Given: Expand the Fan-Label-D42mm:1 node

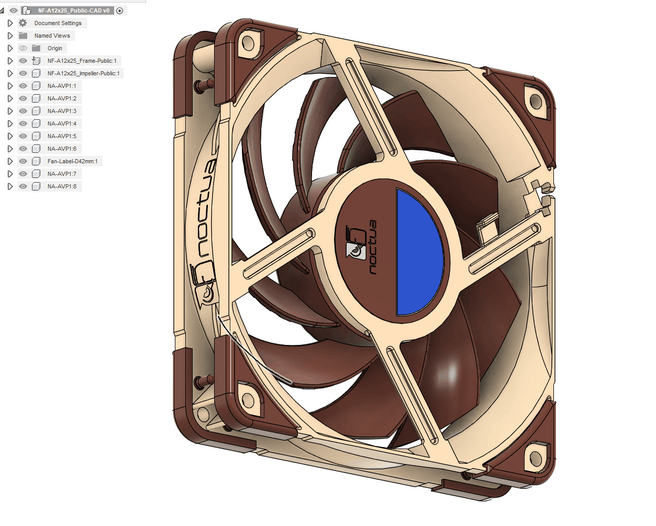Looking at the screenshot, I should point(10,161).
